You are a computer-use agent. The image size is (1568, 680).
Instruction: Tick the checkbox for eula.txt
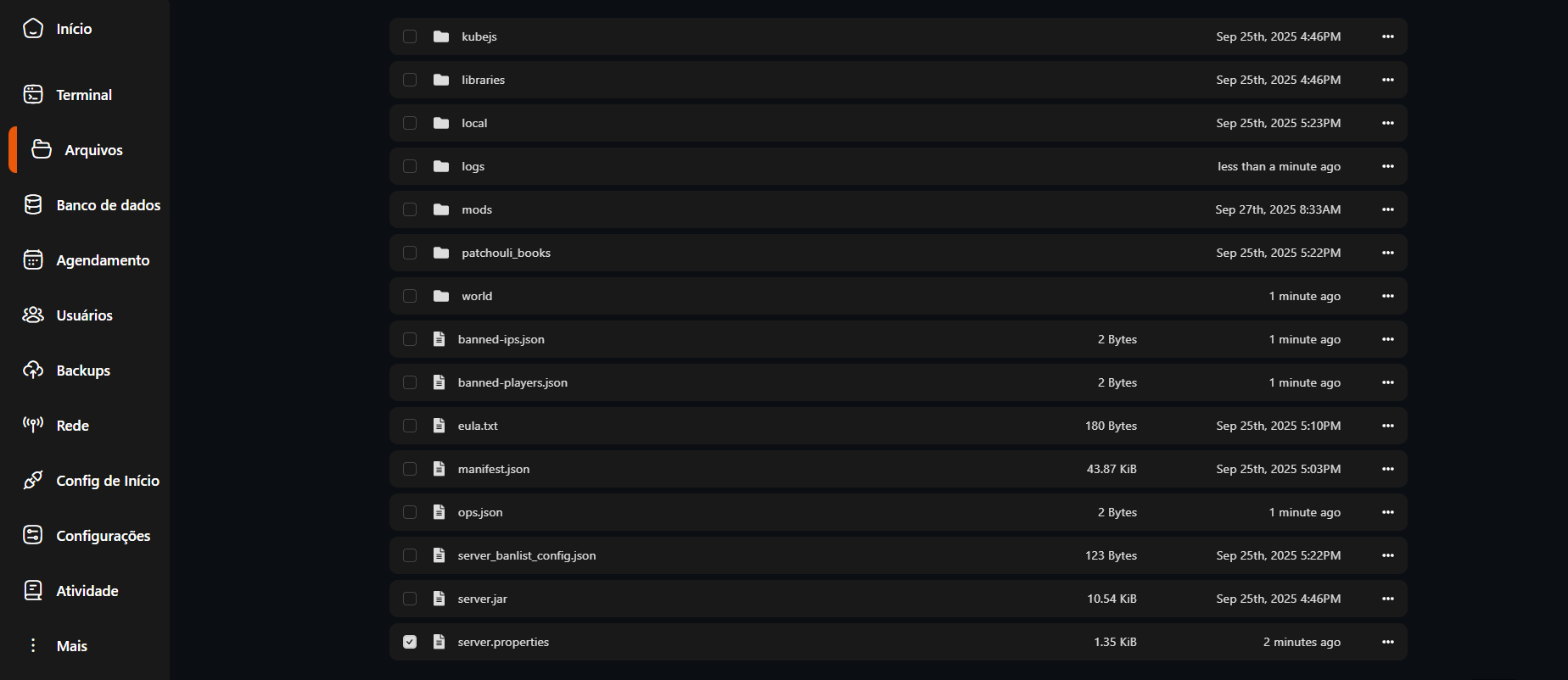click(410, 426)
